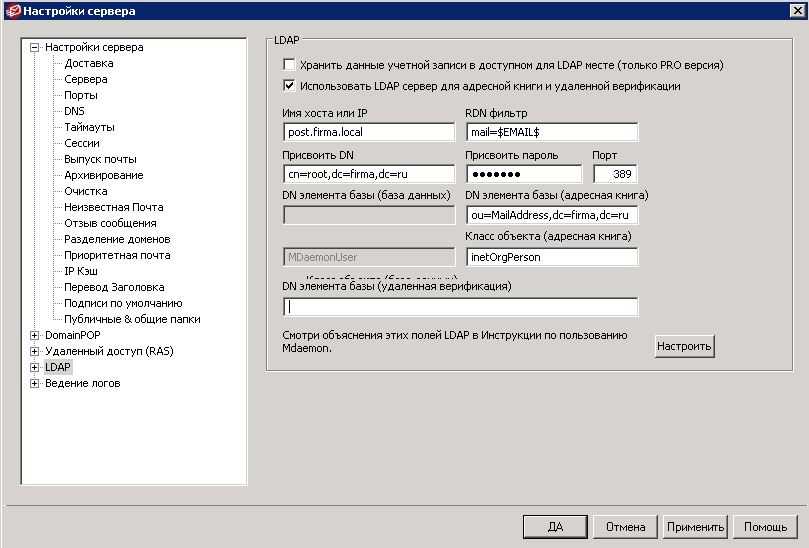Open help with Помощь button

pyautogui.click(x=765, y=527)
